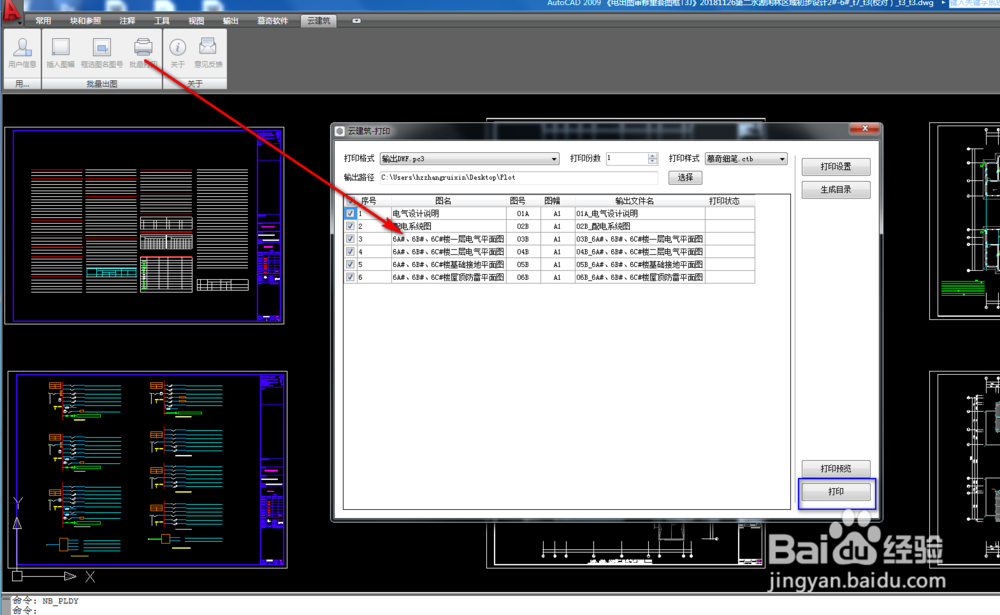Switch to the 注释 ribbon tab
The height and width of the screenshot is (615, 1000).
point(127,20)
